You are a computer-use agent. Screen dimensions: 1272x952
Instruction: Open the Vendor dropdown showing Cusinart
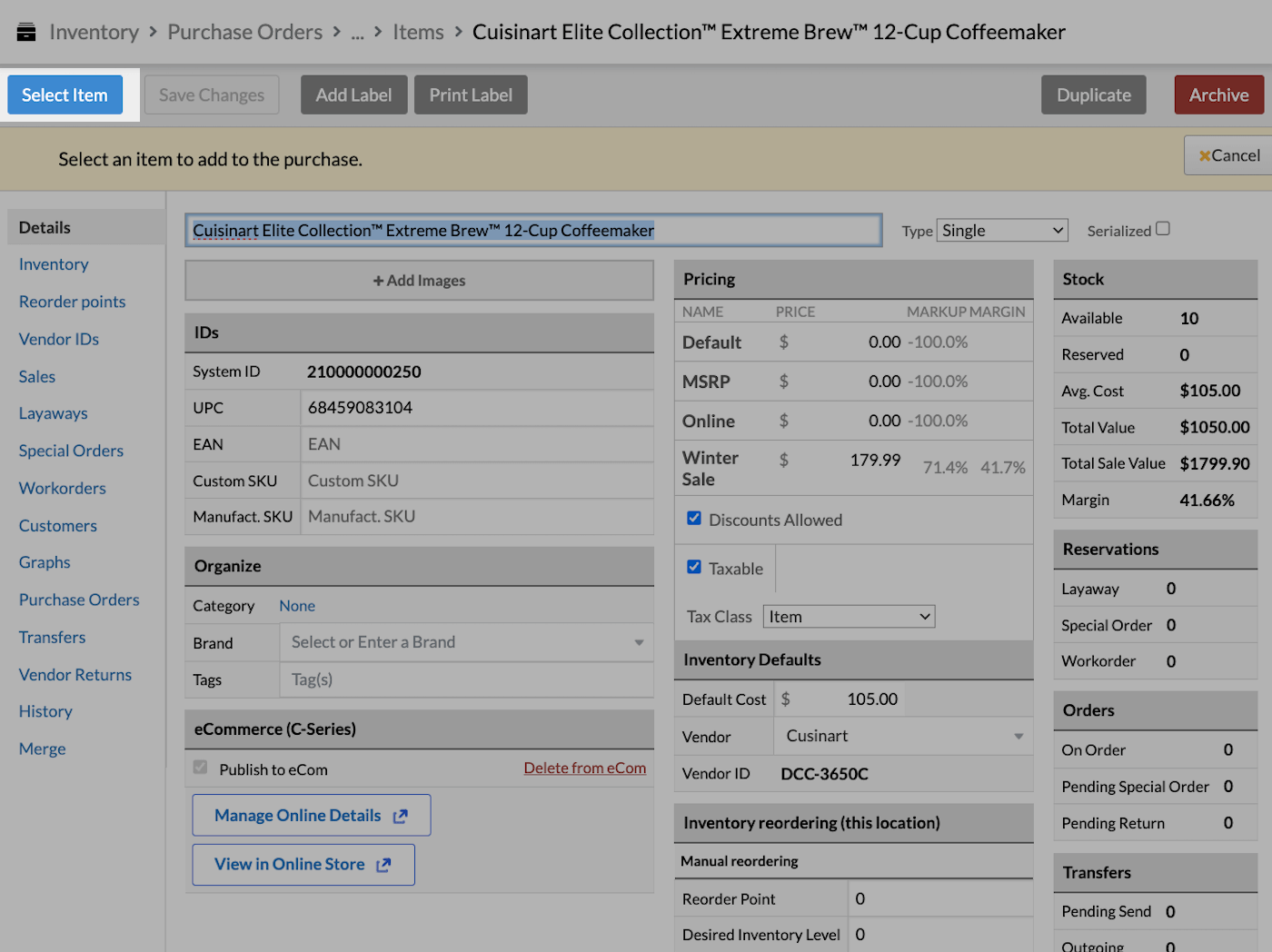[1018, 736]
